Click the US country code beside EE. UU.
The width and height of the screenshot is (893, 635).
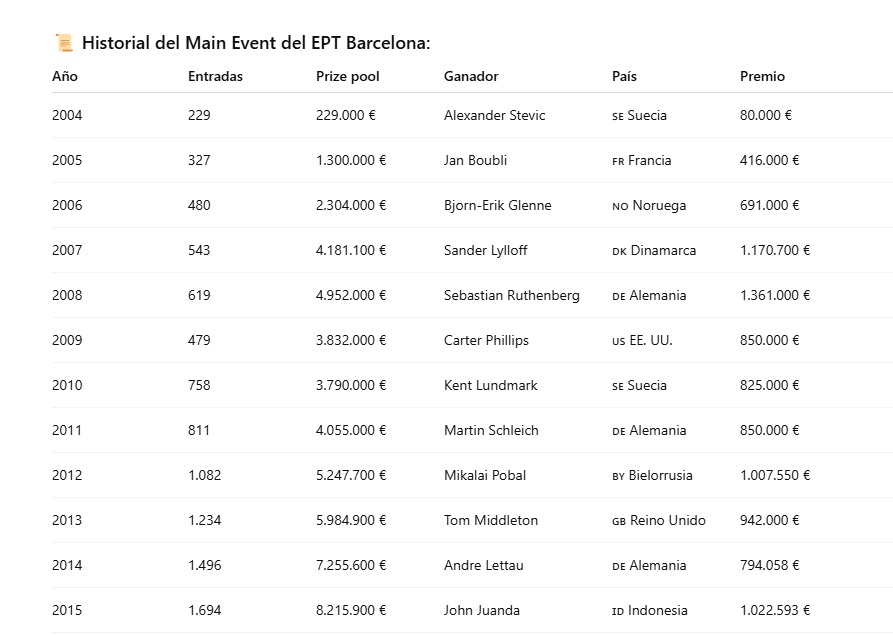619,341
